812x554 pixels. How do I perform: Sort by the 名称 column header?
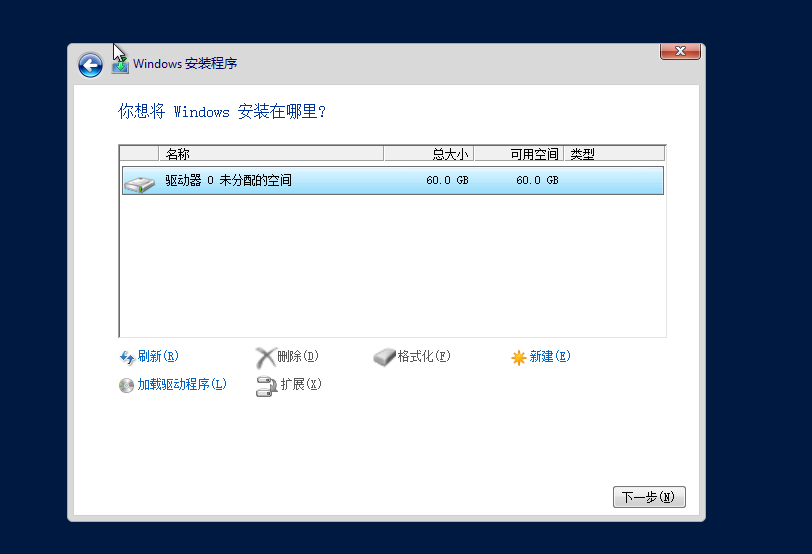pos(271,154)
